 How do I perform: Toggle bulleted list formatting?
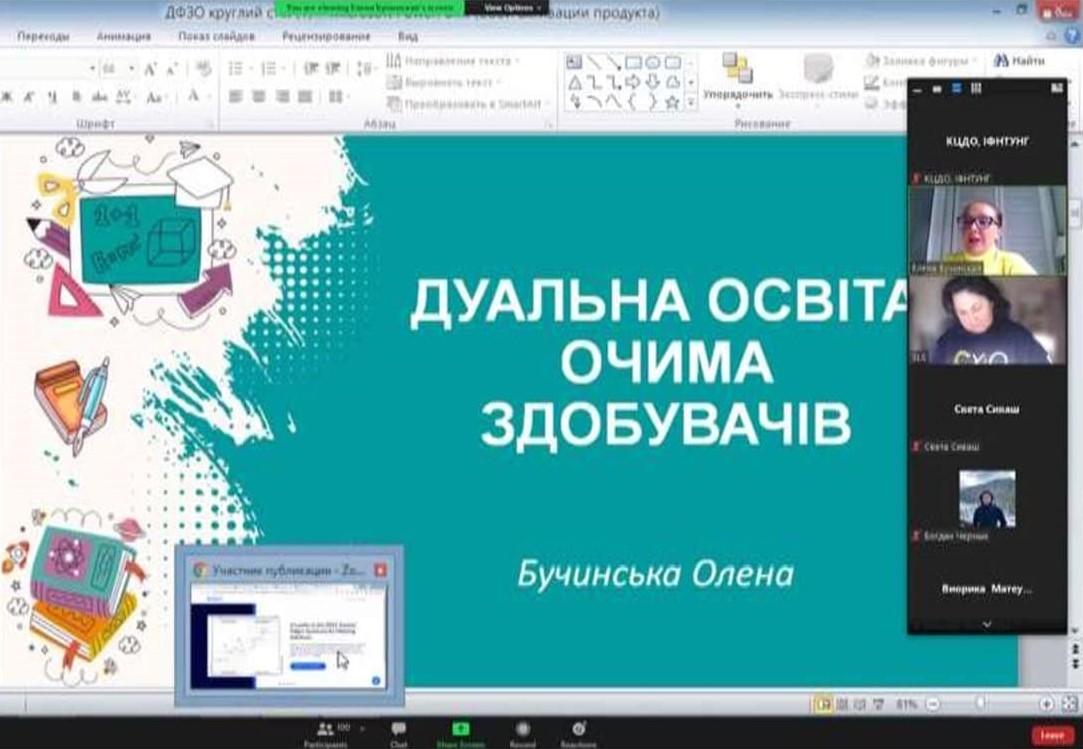point(236,69)
